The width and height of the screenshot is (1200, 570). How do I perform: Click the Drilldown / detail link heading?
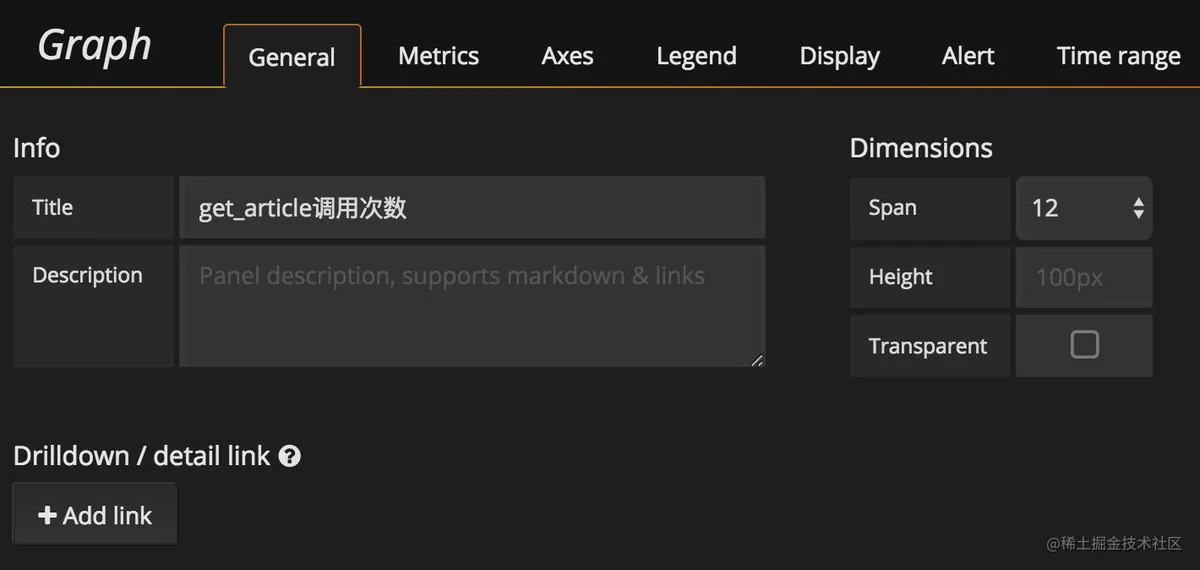[x=141, y=456]
